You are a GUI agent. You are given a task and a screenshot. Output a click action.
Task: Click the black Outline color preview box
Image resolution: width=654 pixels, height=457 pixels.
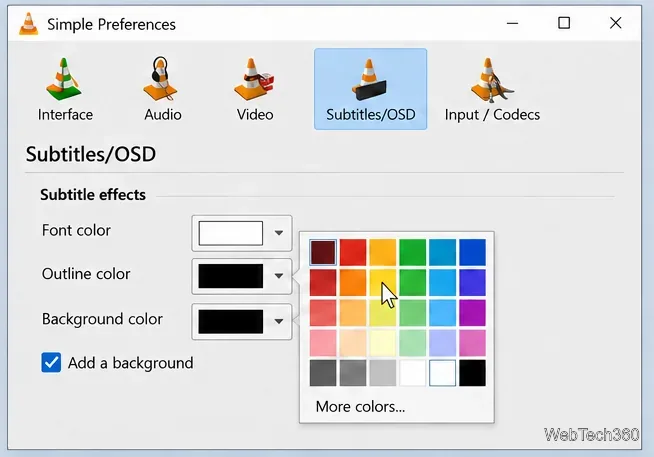(231, 276)
